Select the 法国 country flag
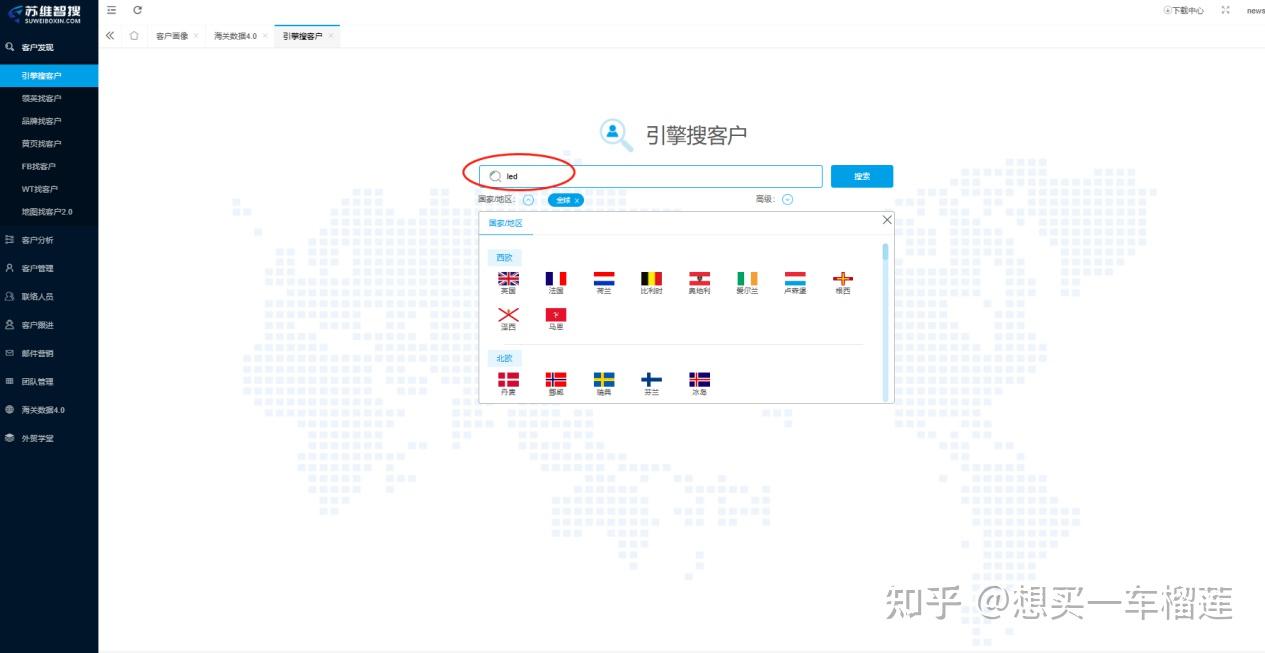 557,280
